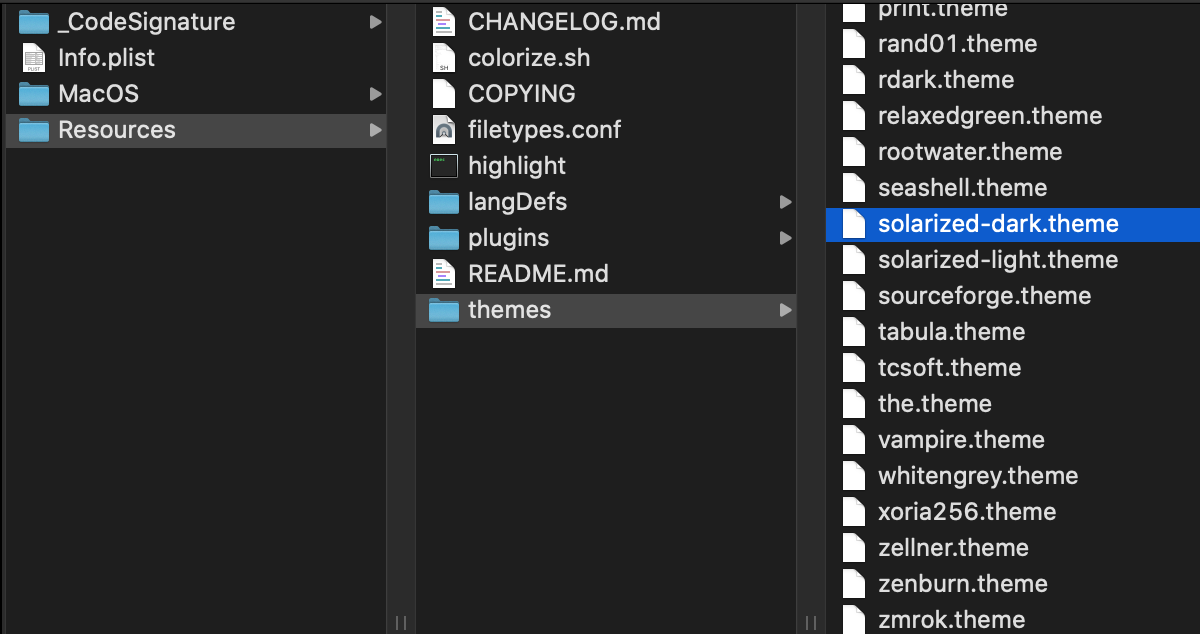
Task: Click the filetypes.conf file icon
Action: [x=443, y=130]
